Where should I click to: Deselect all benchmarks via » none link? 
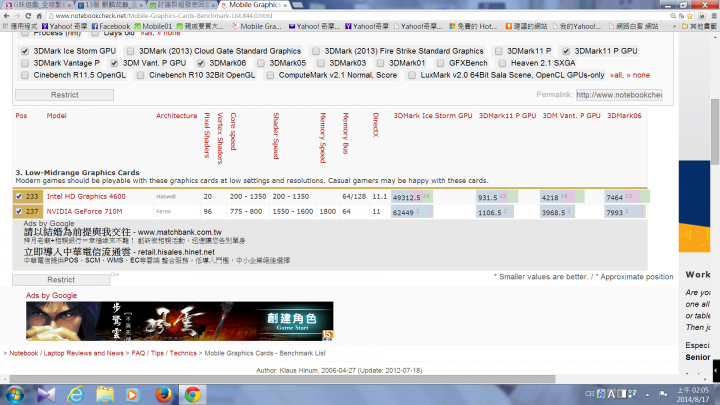pyautogui.click(x=638, y=75)
